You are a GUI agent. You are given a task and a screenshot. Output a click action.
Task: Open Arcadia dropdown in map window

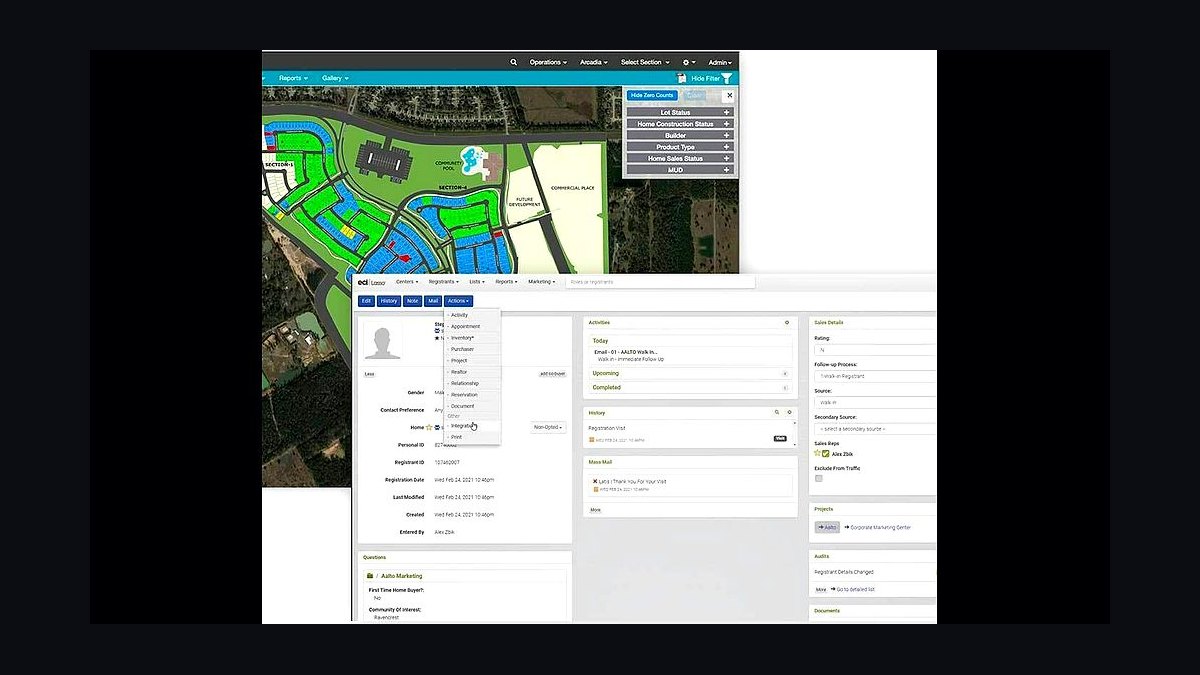(x=593, y=62)
